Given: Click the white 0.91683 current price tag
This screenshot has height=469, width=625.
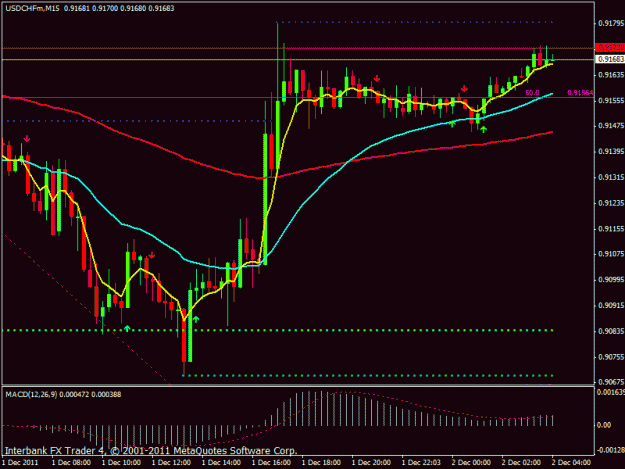Looking at the screenshot, I should [610, 59].
